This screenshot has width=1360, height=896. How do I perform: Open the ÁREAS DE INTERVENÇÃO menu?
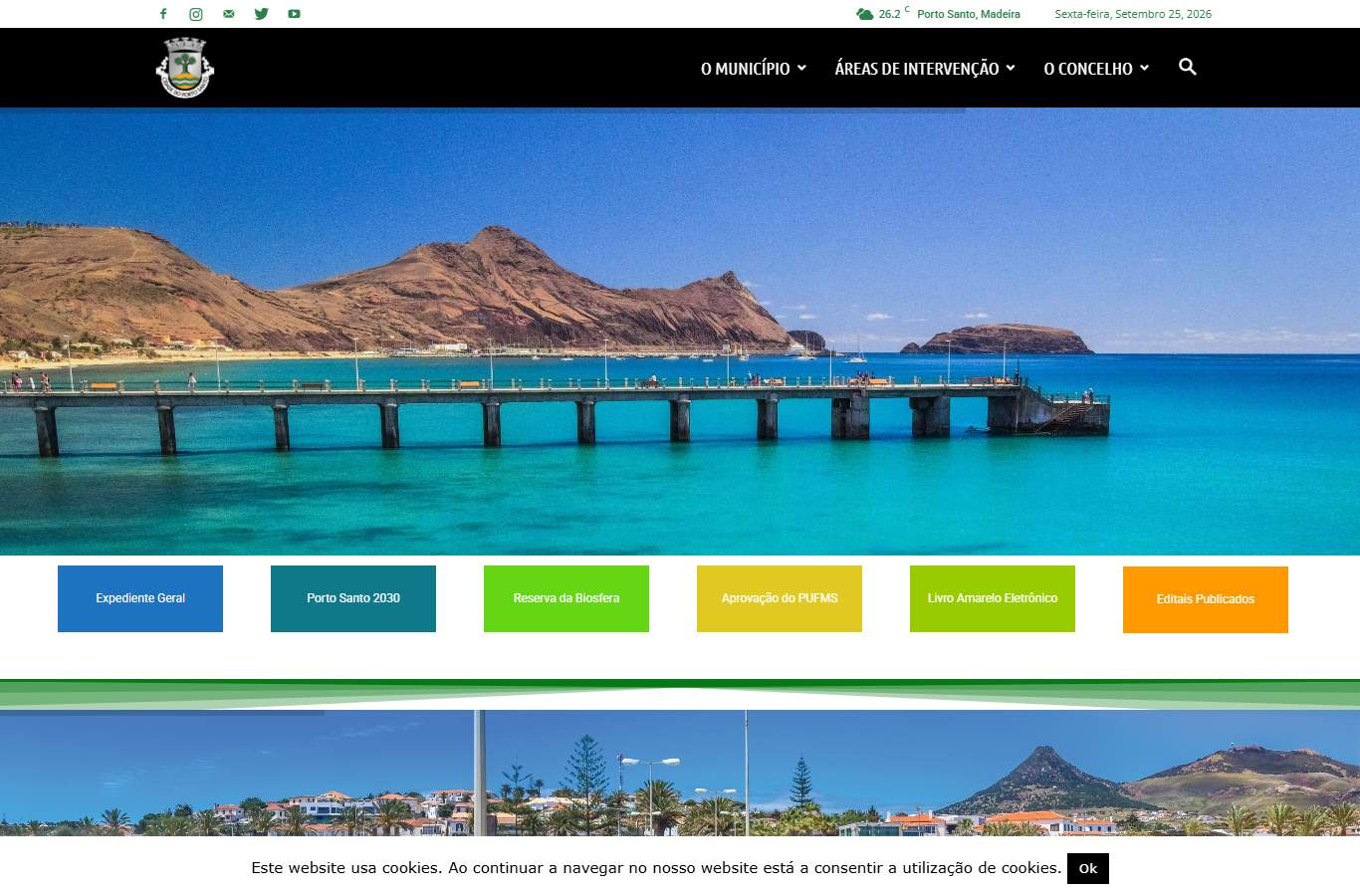click(x=917, y=69)
